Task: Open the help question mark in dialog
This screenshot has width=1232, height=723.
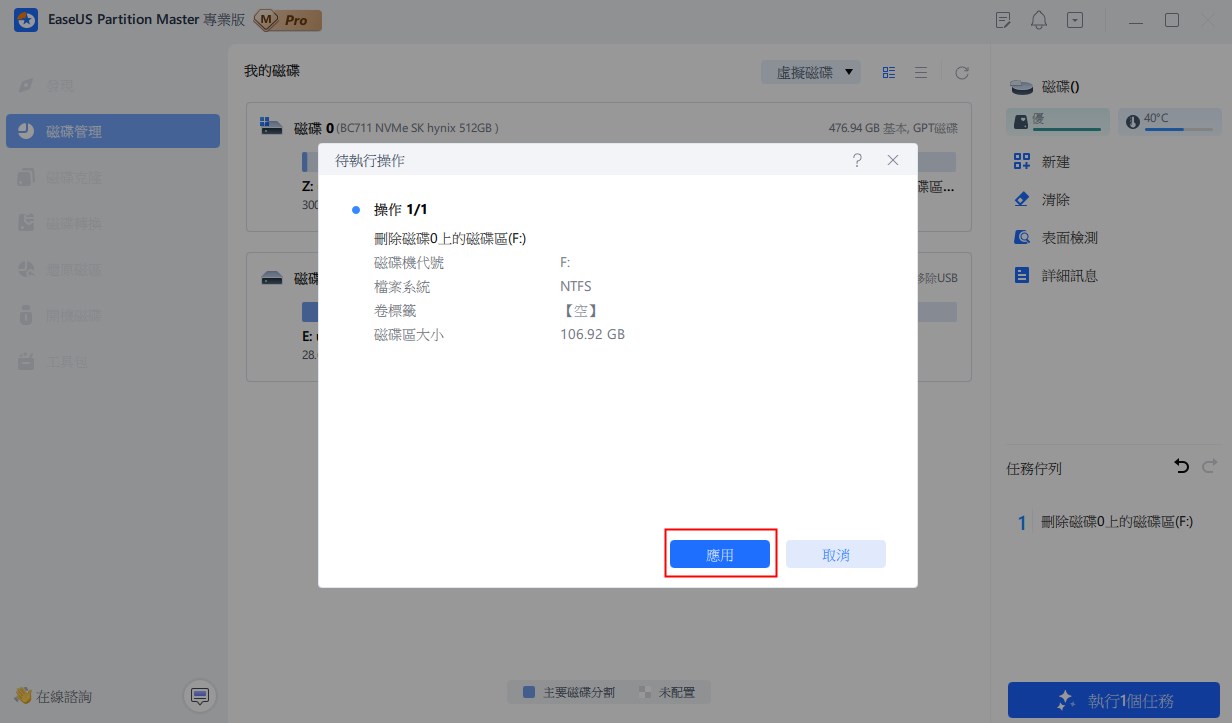Action: click(x=857, y=160)
